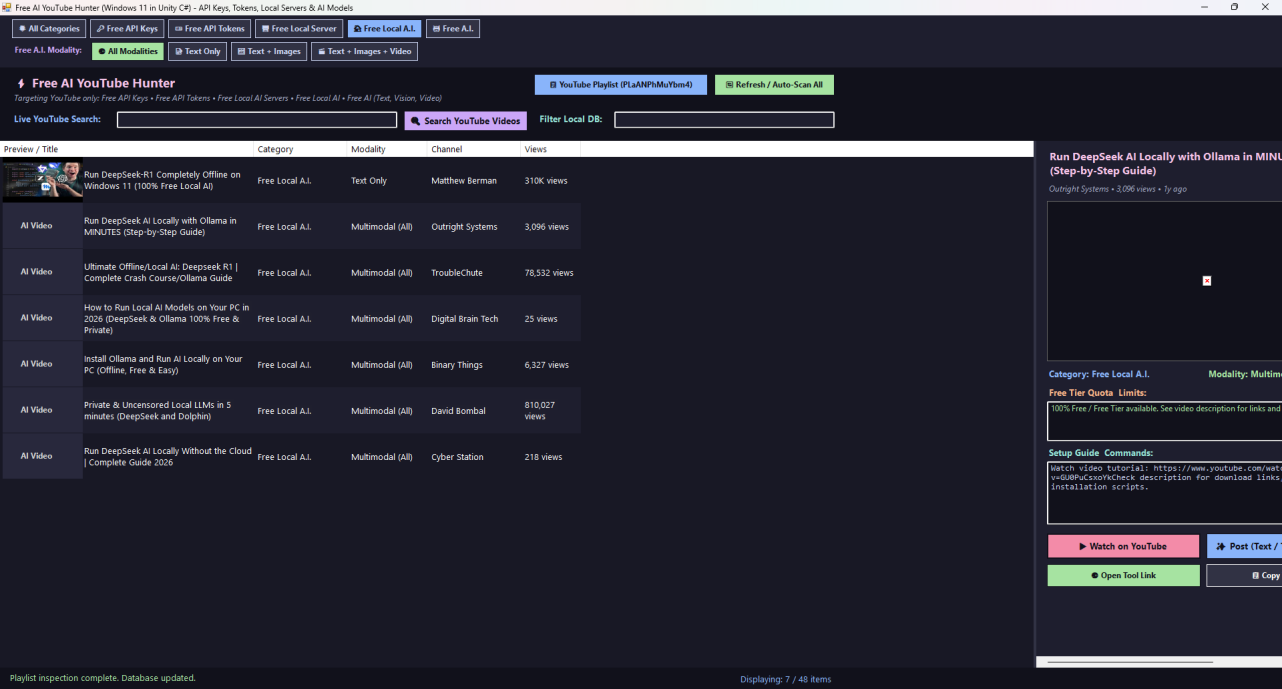Click the Open Tool Link button
Image resolution: width=1282 pixels, height=689 pixels.
click(1123, 576)
